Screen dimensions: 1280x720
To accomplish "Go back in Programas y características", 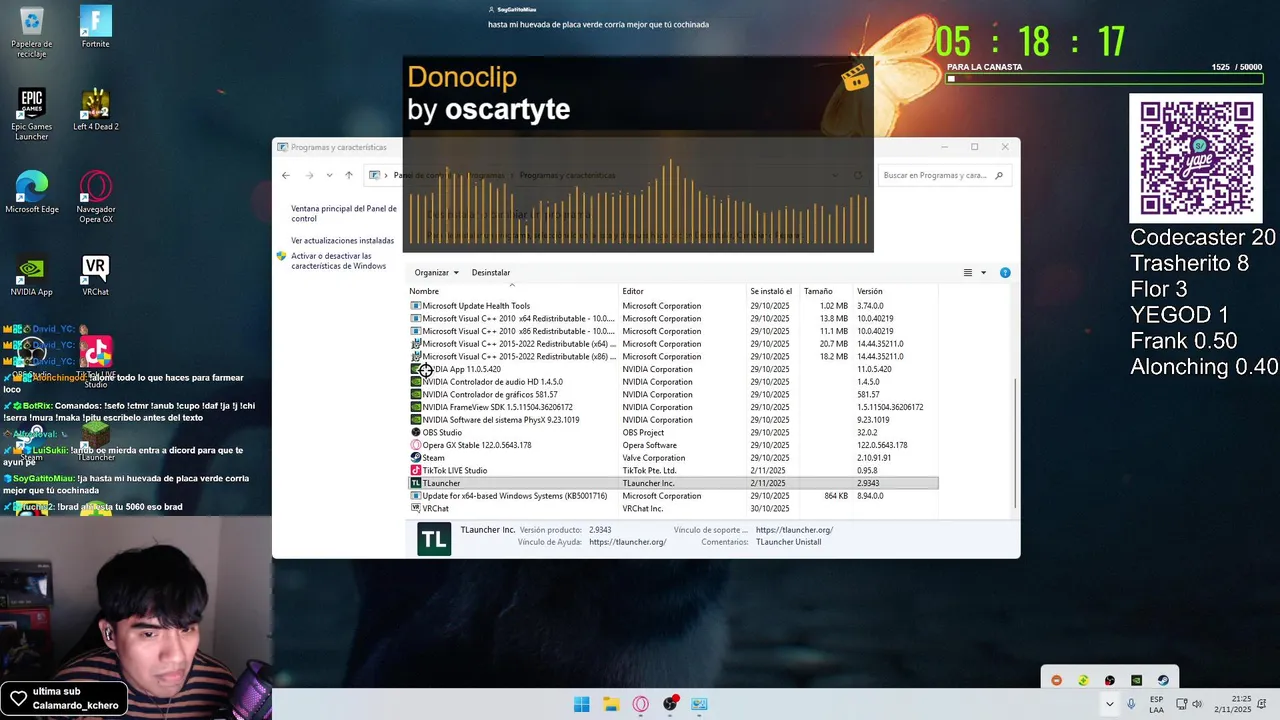I will tap(286, 175).
